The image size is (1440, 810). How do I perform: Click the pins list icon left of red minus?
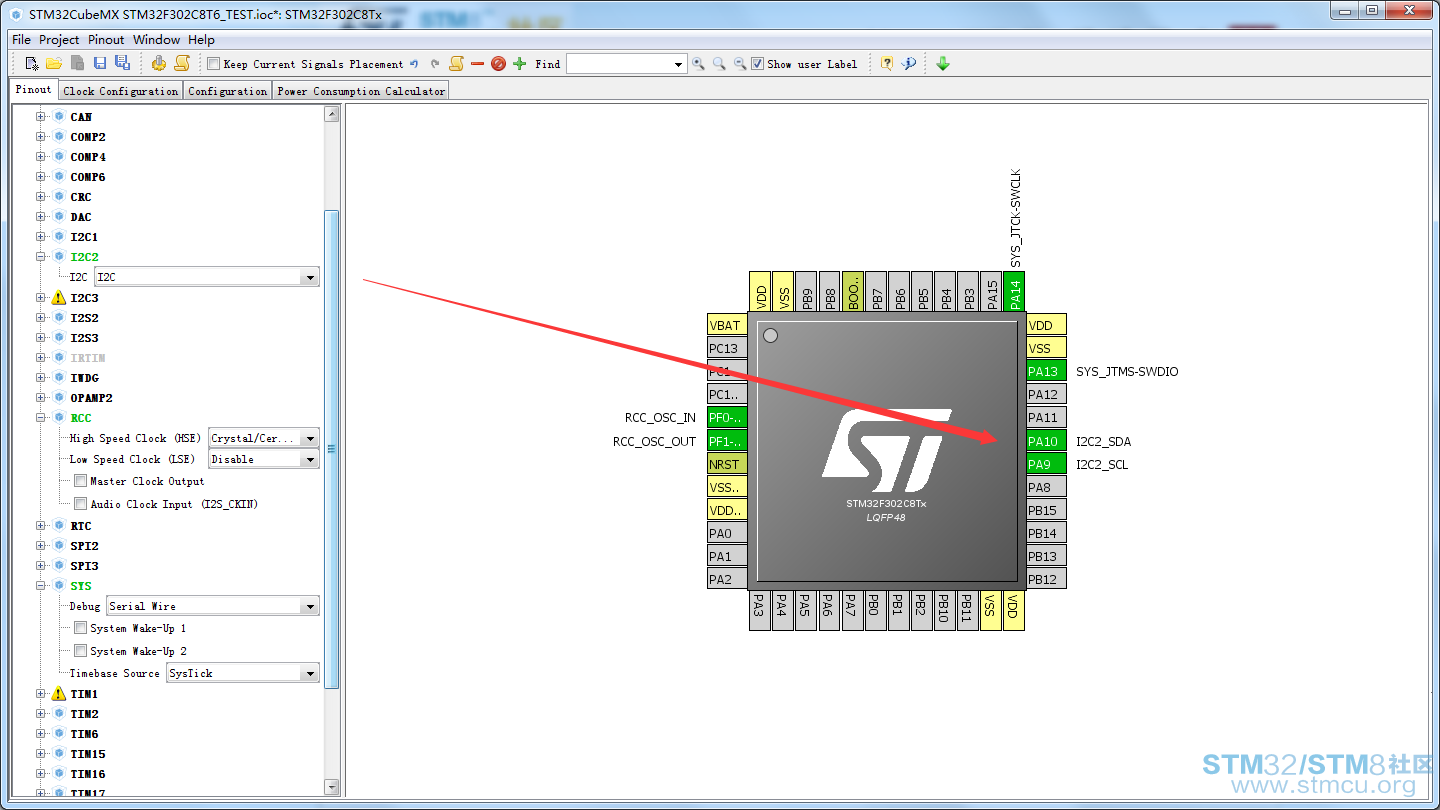coord(456,64)
